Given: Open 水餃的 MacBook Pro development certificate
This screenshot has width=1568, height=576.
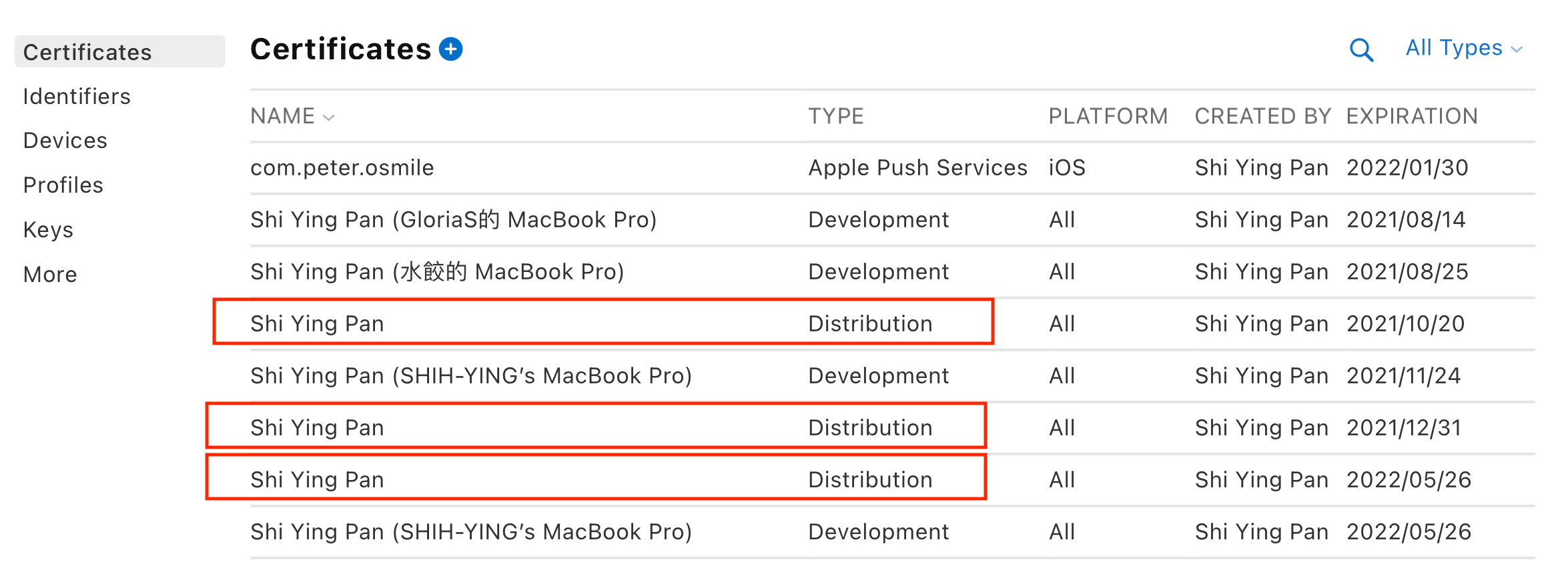Looking at the screenshot, I should pyautogui.click(x=892, y=272).
